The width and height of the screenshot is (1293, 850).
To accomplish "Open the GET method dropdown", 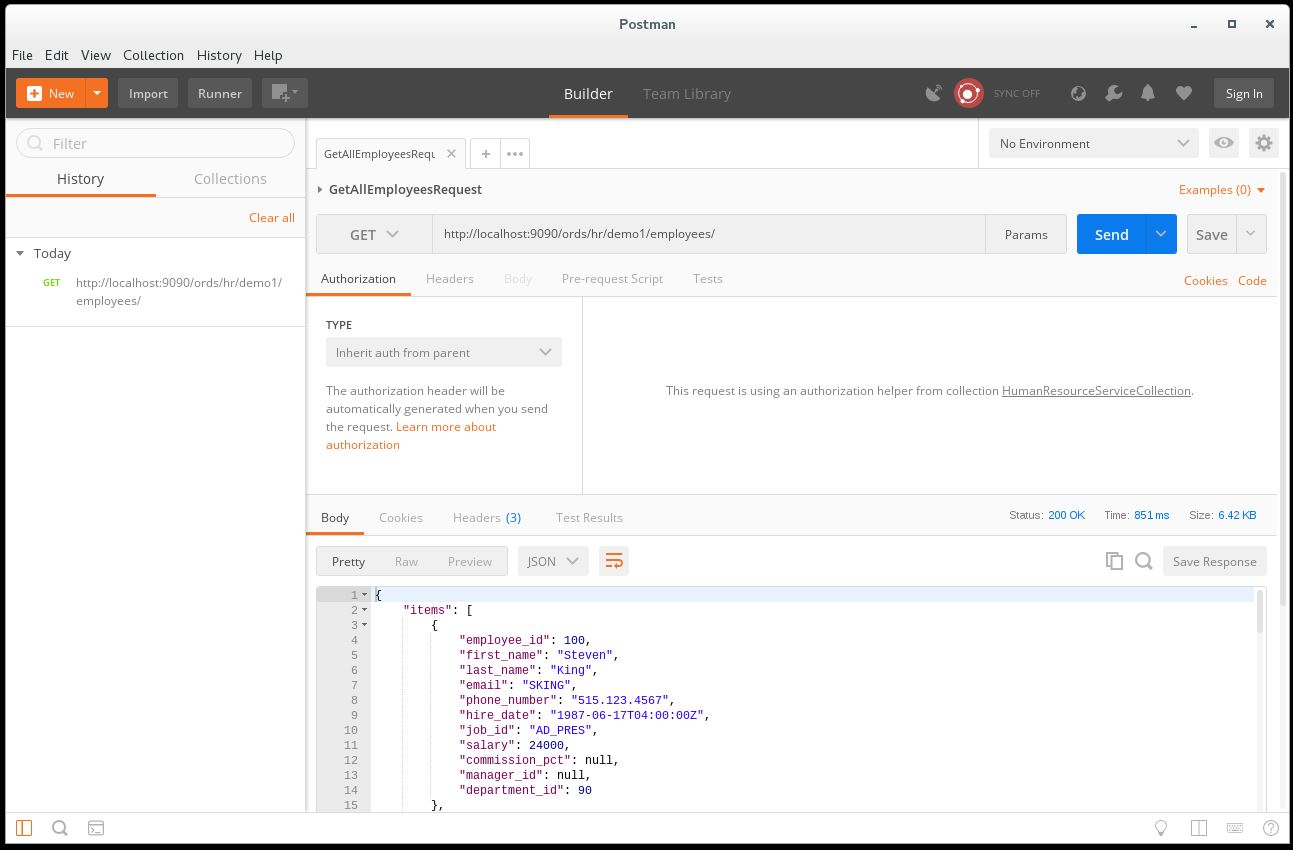I will 374,234.
